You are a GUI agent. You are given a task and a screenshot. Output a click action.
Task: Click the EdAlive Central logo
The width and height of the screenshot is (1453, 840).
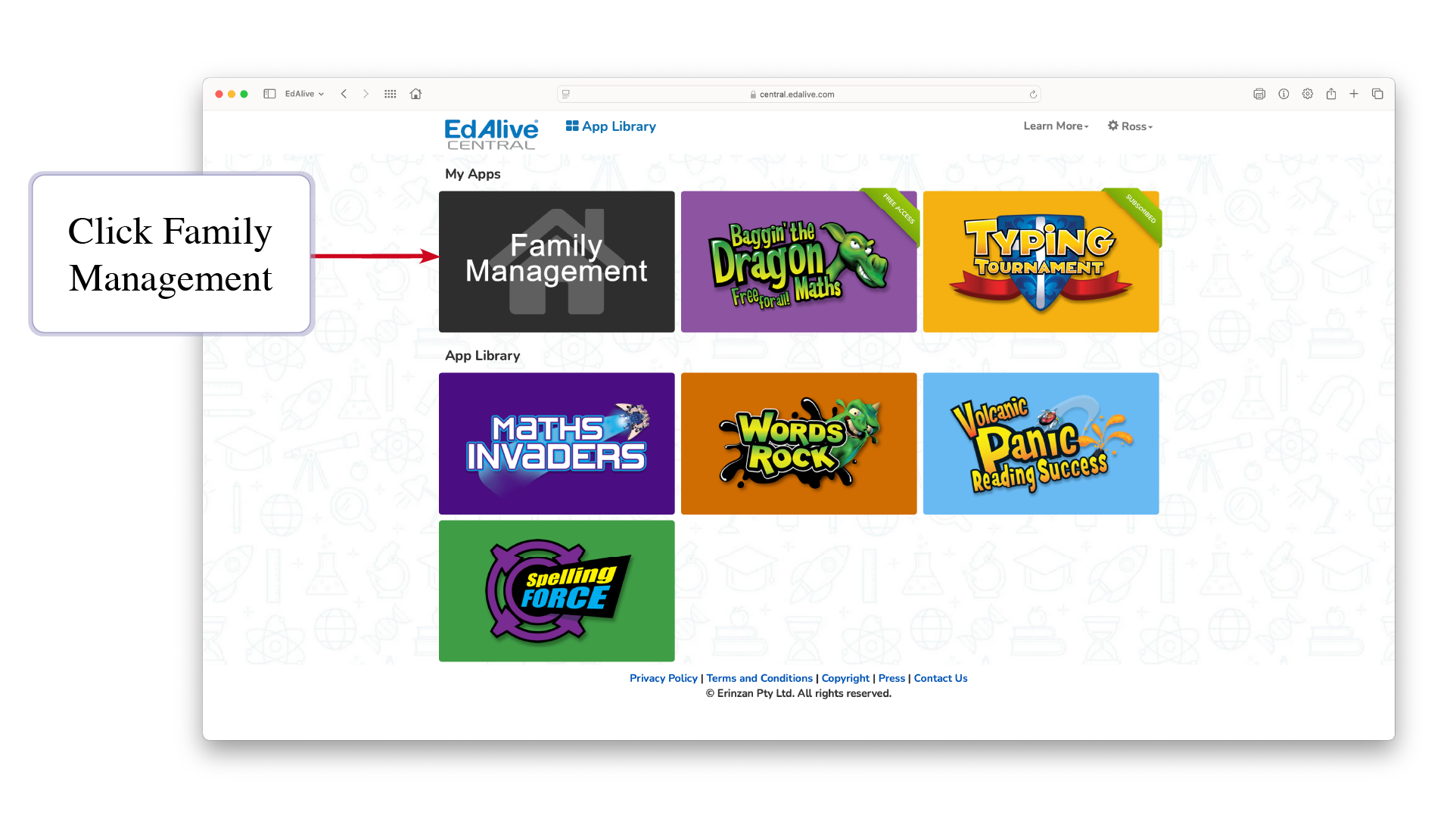click(491, 134)
